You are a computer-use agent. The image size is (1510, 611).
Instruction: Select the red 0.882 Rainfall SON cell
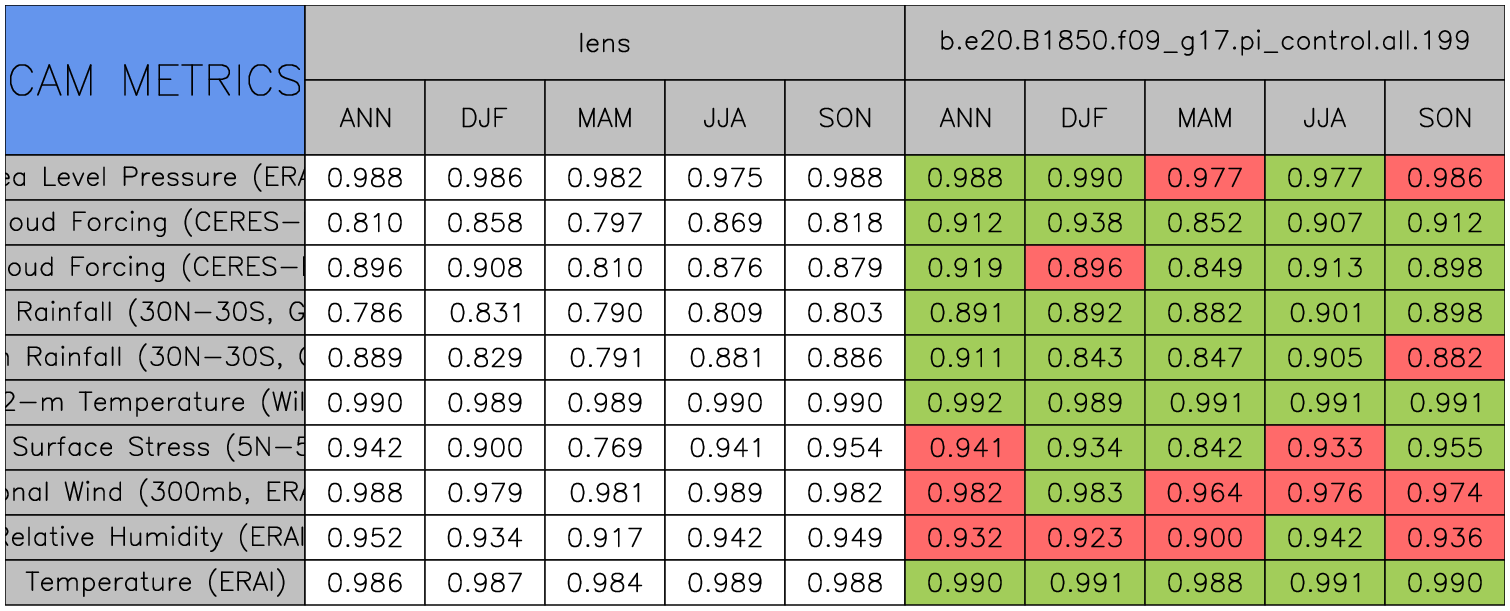tap(1445, 358)
